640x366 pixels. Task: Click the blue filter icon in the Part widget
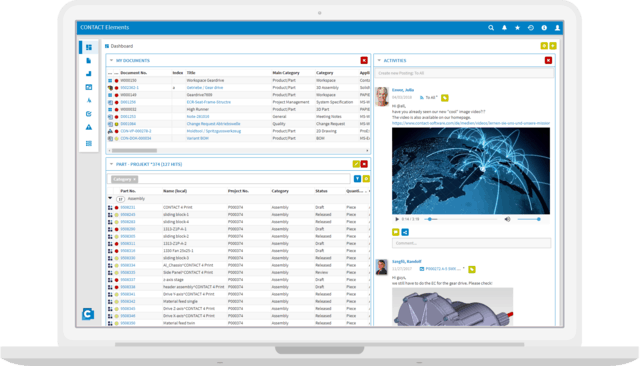click(x=357, y=179)
